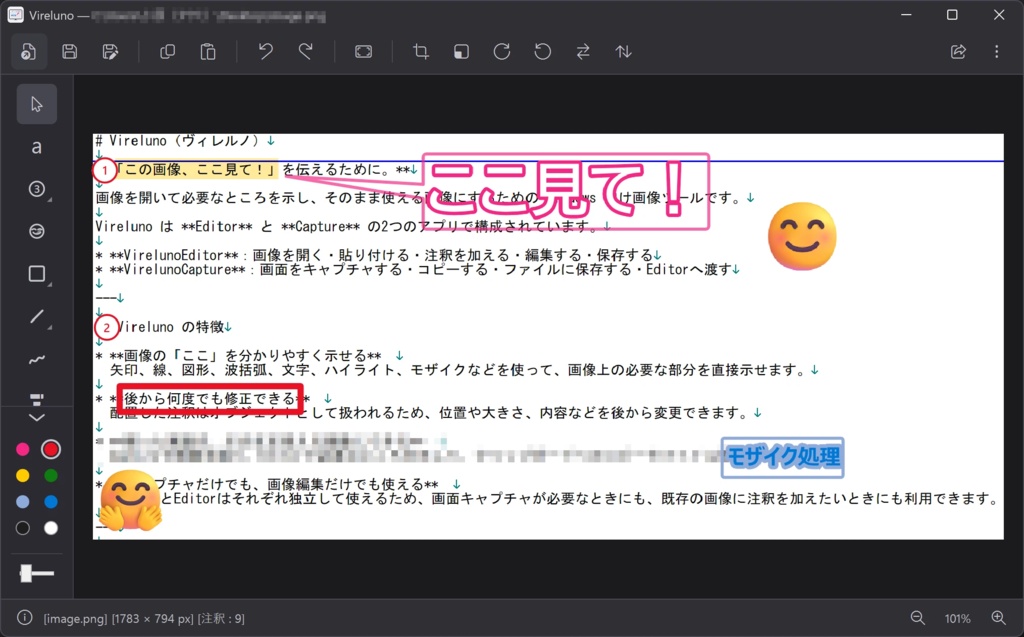Undo the last edit

click(265, 52)
